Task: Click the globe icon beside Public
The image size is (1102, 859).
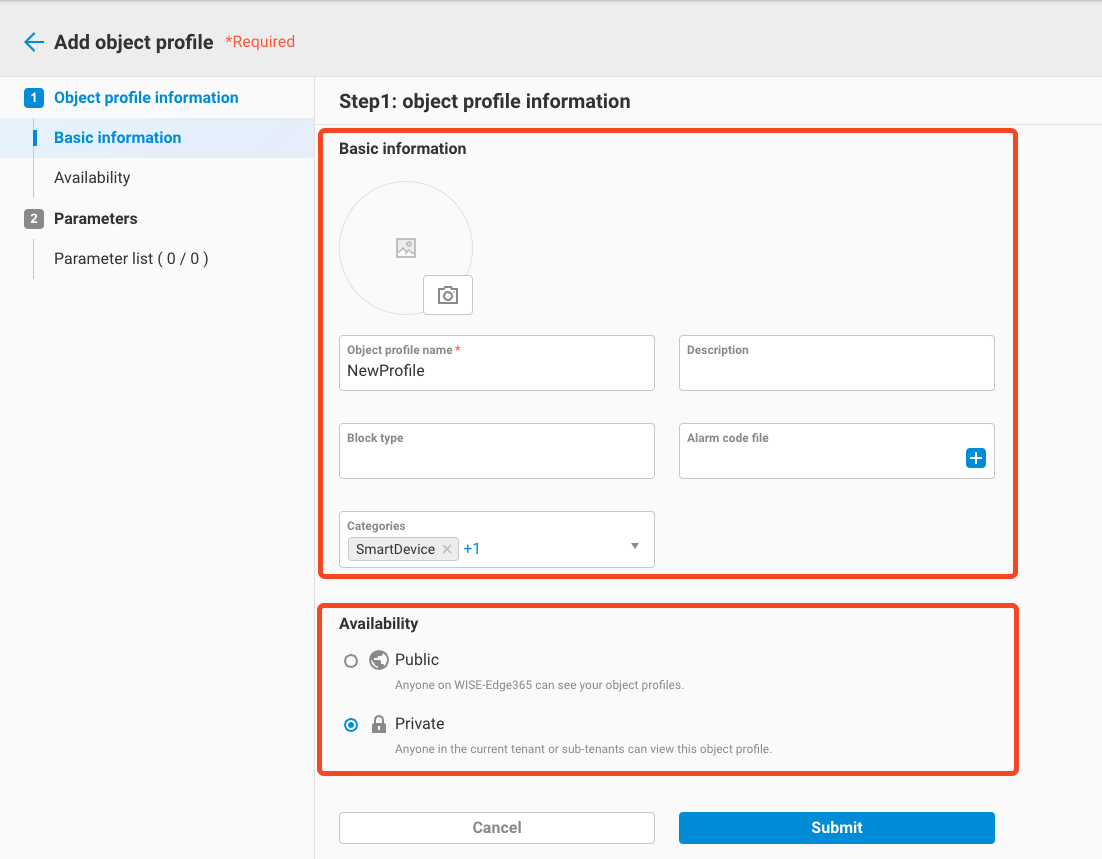Action: (x=378, y=660)
